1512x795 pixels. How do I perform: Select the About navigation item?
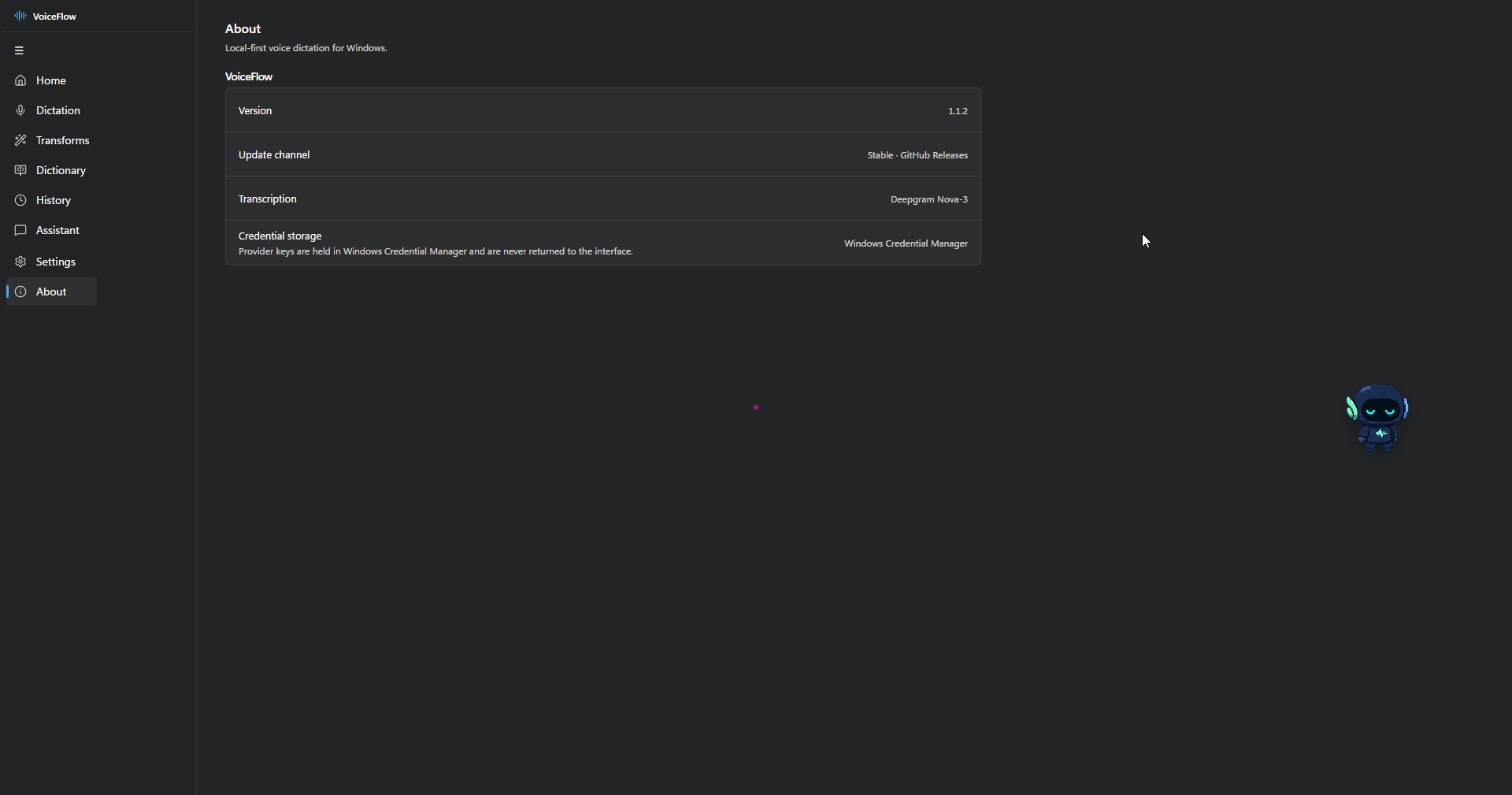pyautogui.click(x=51, y=292)
